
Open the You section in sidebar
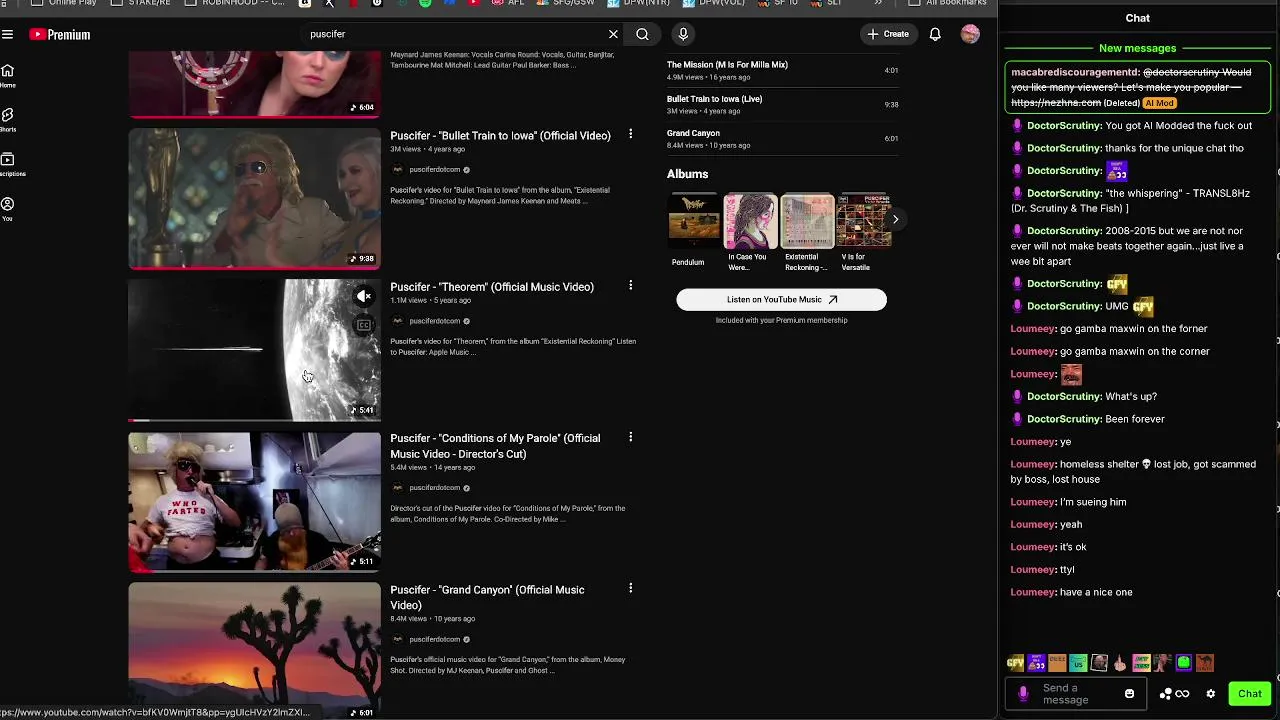pyautogui.click(x=7, y=208)
